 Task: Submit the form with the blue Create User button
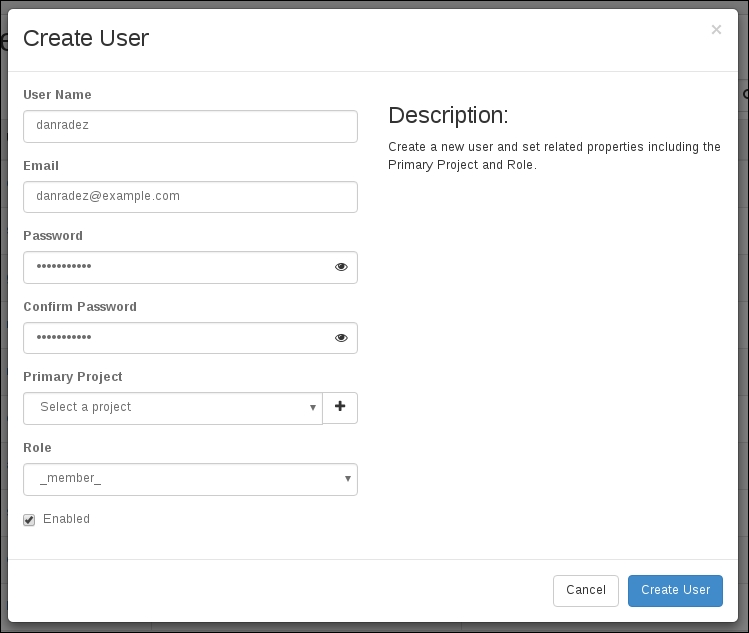(x=675, y=590)
